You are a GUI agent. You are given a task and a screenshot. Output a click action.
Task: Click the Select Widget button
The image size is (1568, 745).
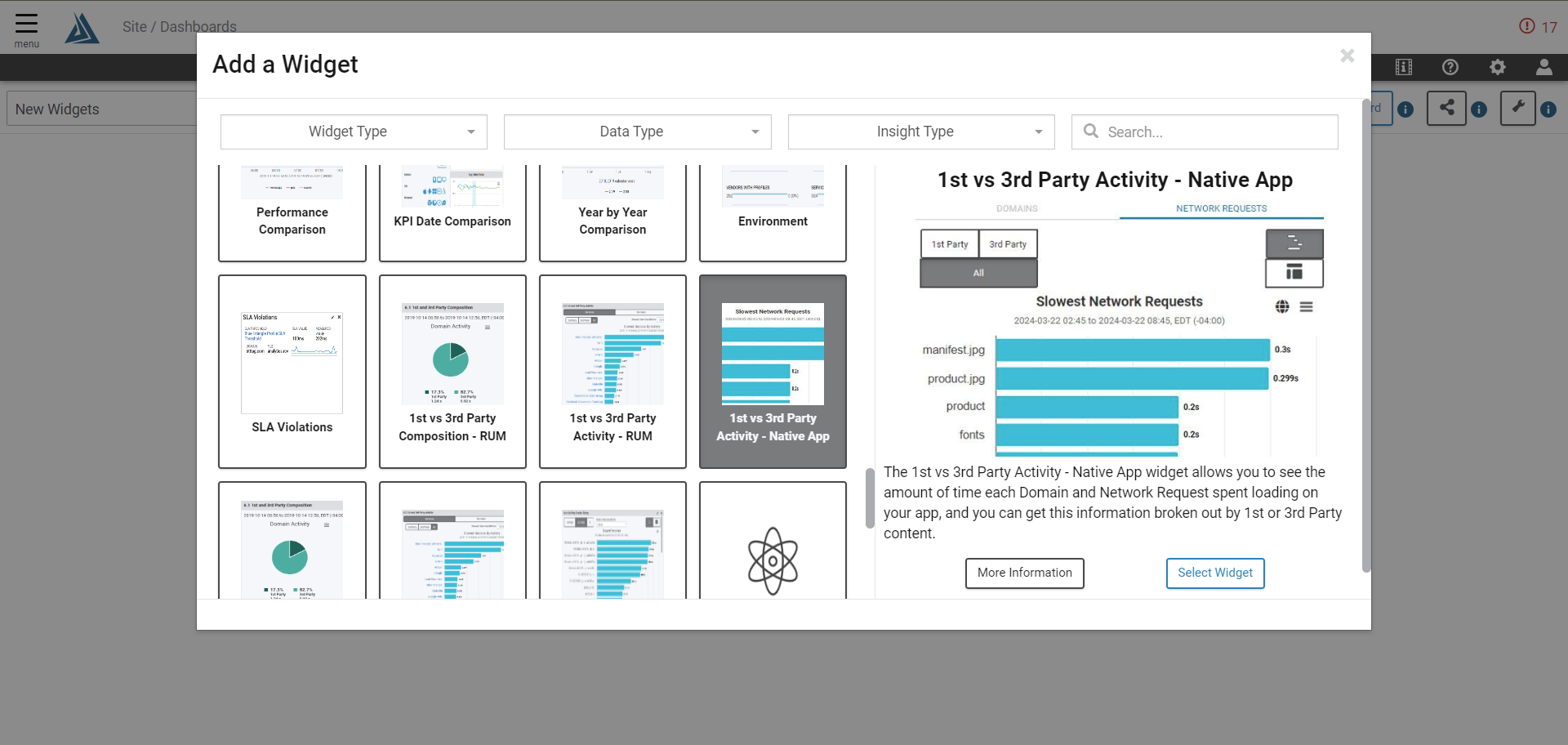(x=1215, y=573)
